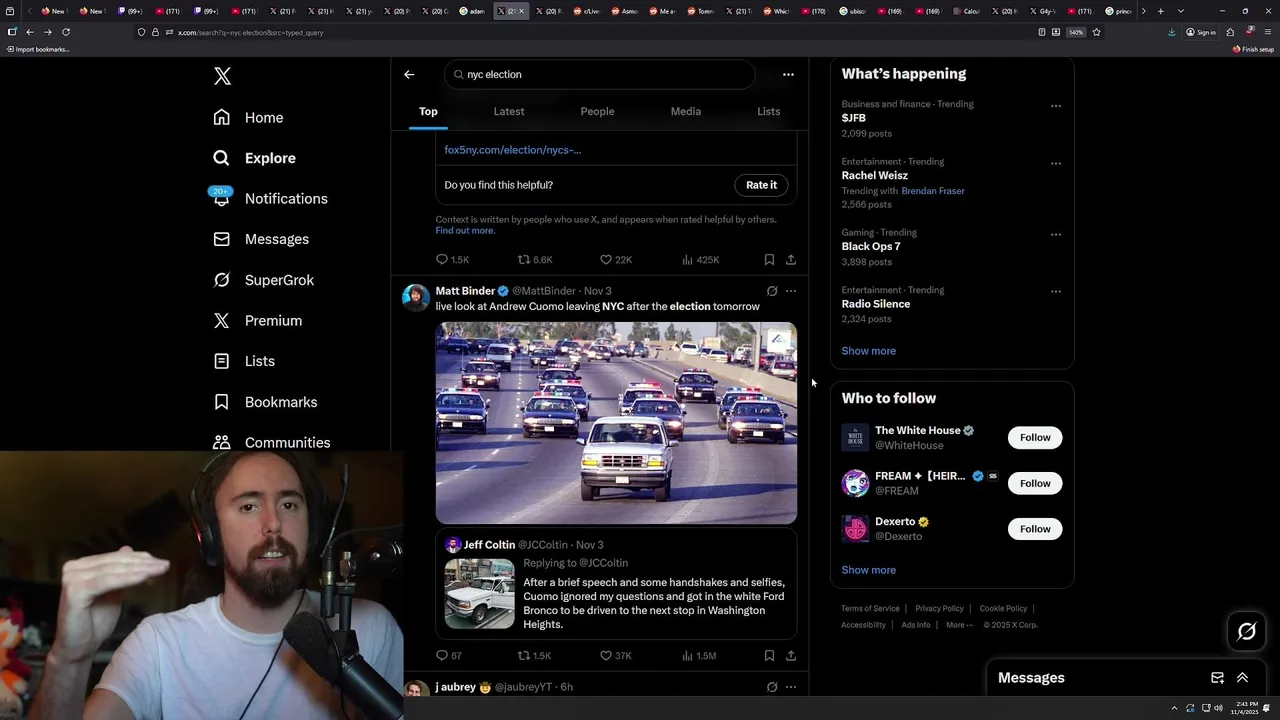Open quoted post white Bronco thumbnail

479,594
